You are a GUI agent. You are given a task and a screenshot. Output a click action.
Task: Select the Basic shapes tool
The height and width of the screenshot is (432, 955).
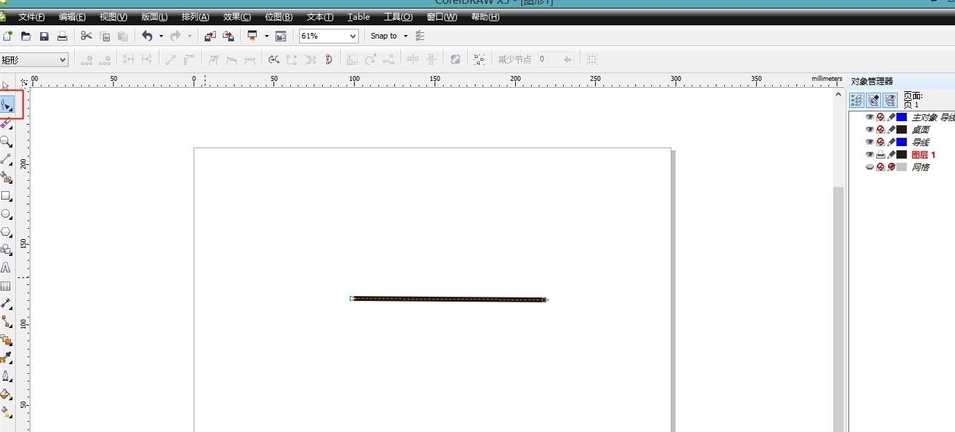click(x=6, y=250)
